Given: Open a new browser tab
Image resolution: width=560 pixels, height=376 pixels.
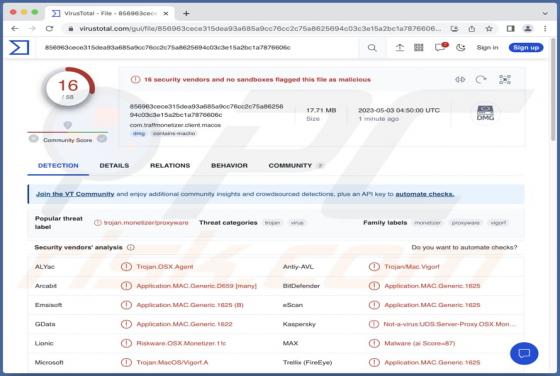Looking at the screenshot, I should (x=186, y=13).
